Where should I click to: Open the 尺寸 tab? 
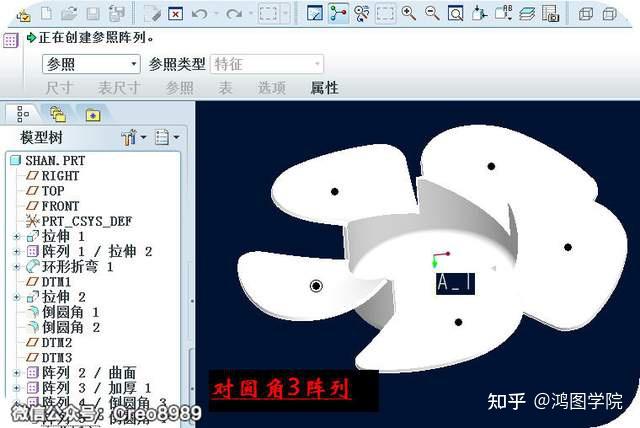(x=59, y=88)
